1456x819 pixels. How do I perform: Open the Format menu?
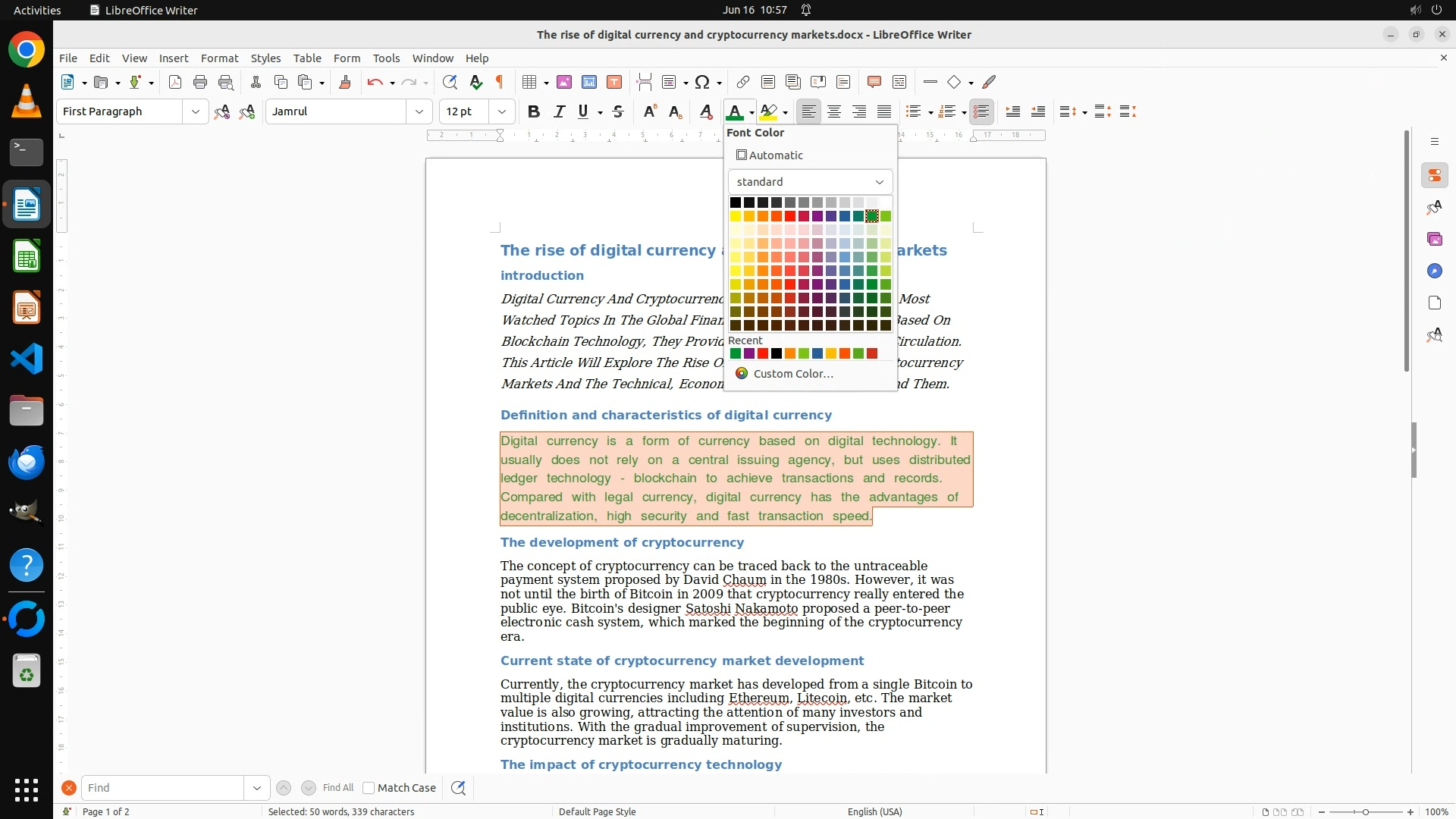pos(219,58)
